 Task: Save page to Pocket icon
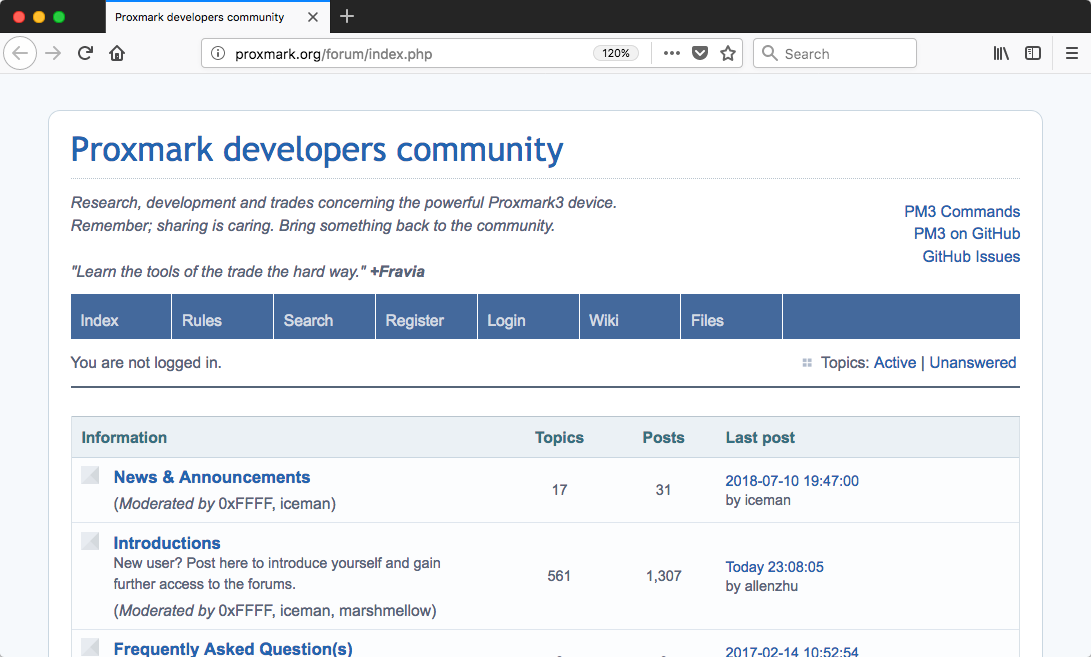pos(700,54)
